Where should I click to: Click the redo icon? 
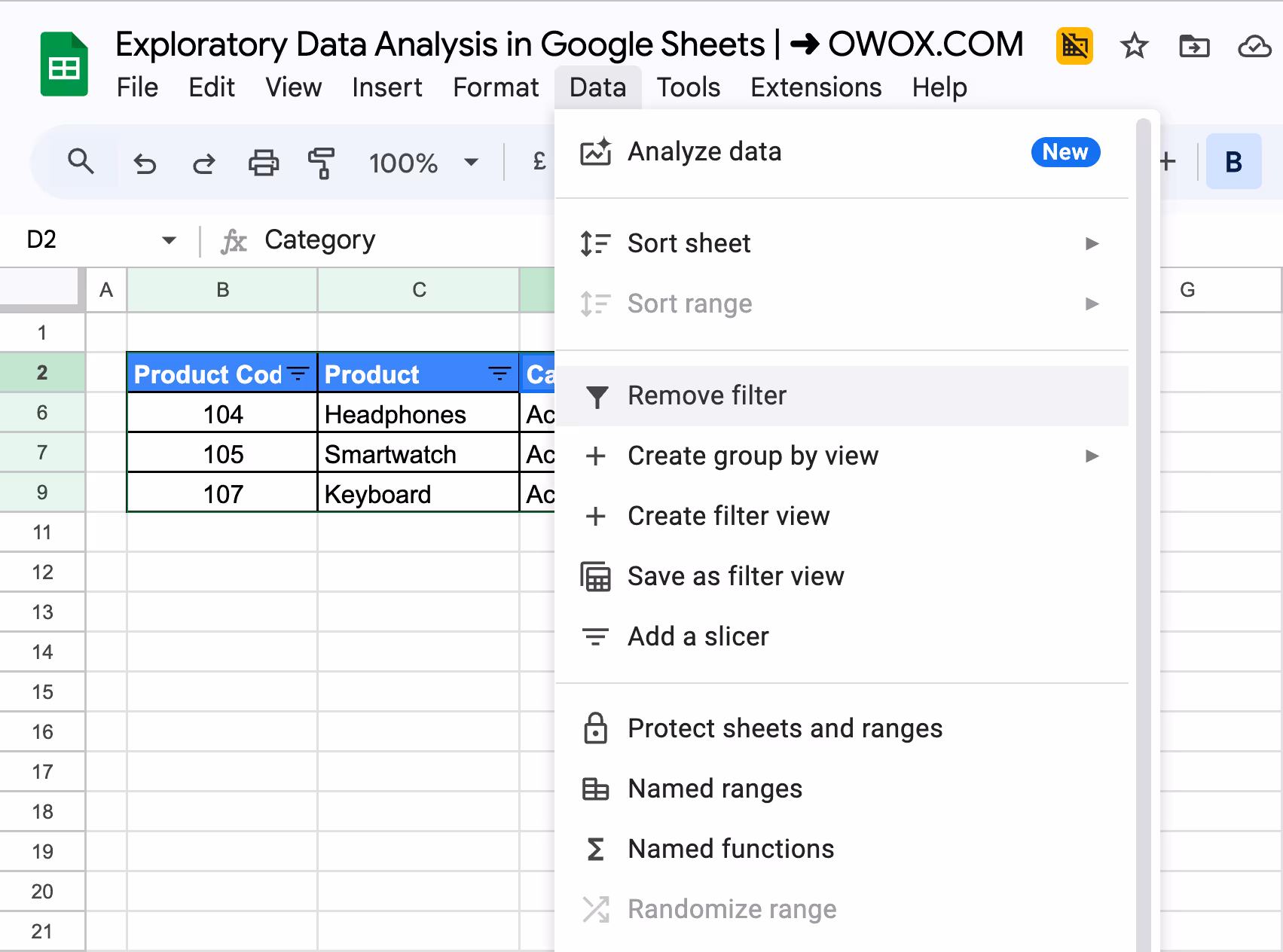coord(203,162)
